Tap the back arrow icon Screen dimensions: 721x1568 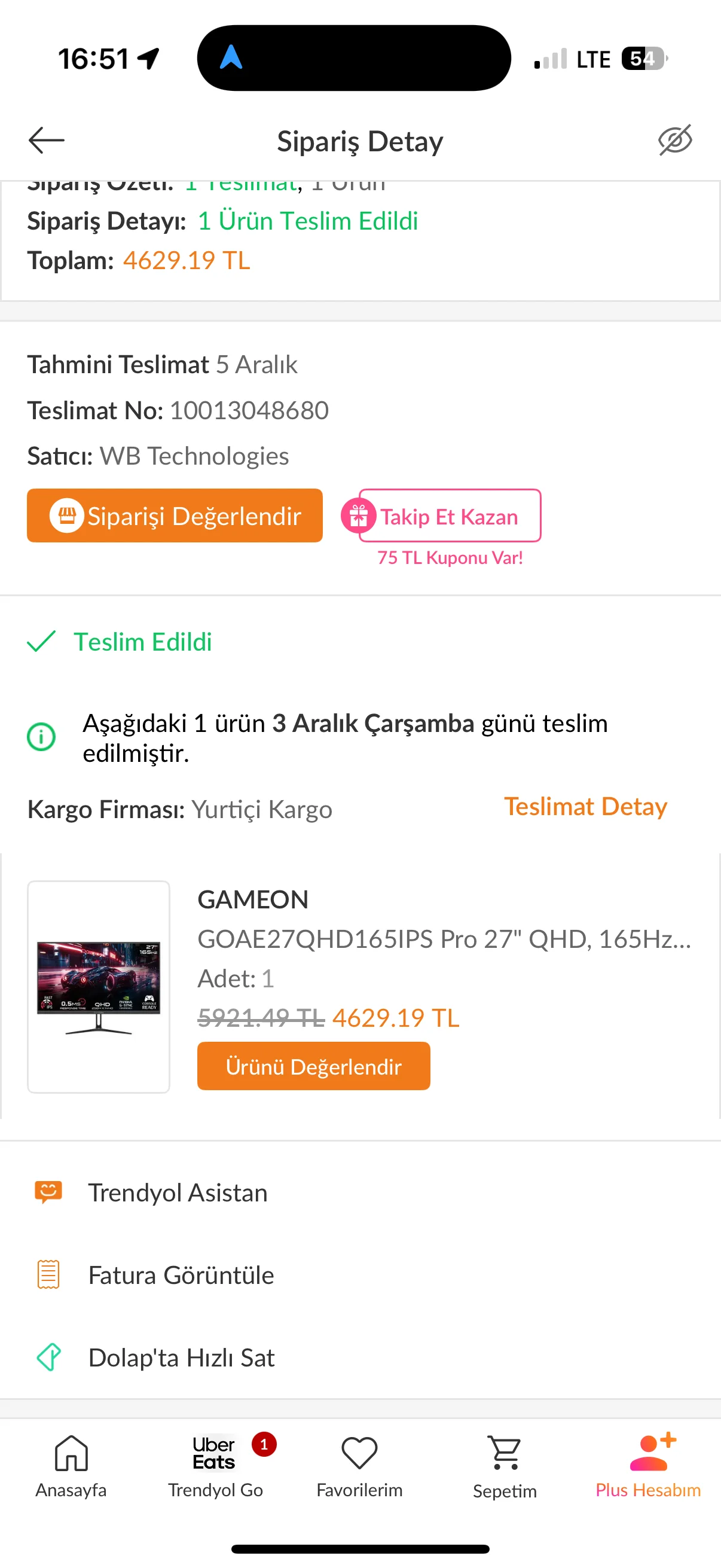coord(46,141)
